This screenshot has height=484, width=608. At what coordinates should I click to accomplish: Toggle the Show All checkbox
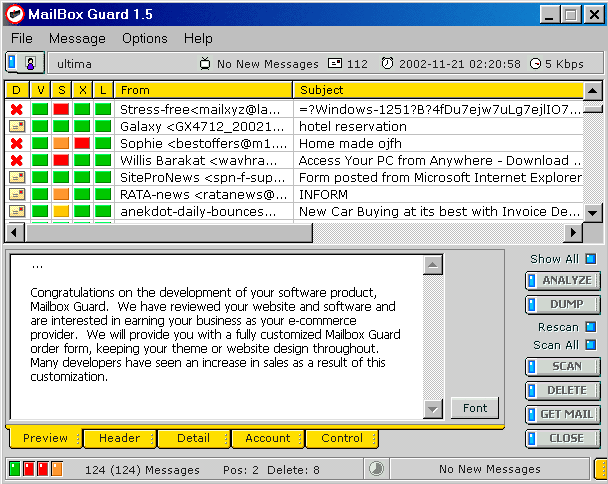pos(591,259)
